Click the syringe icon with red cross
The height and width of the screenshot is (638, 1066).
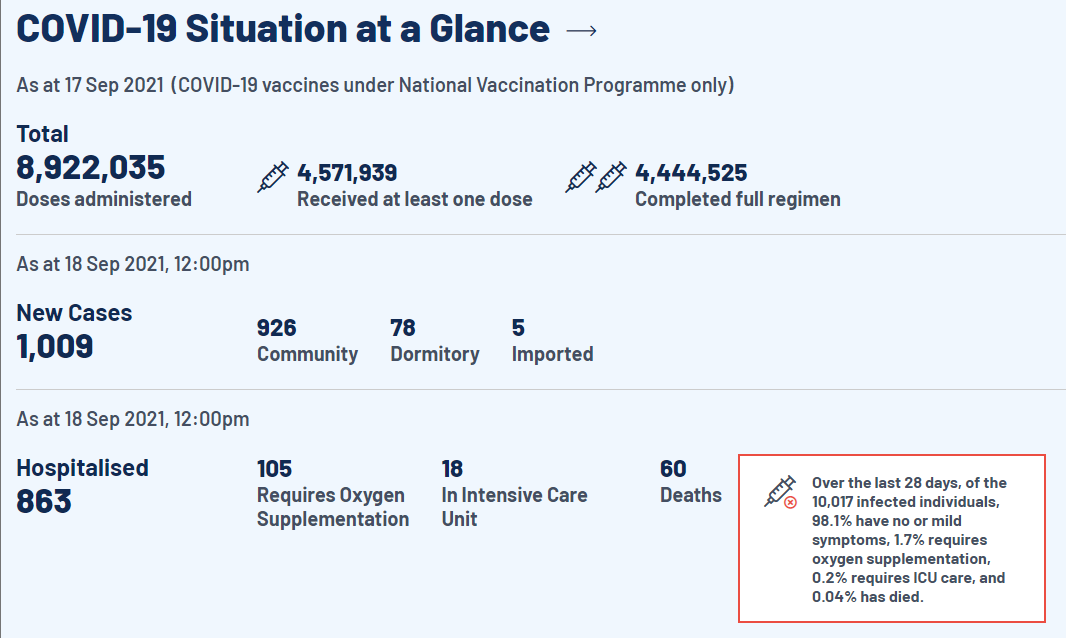point(781,491)
